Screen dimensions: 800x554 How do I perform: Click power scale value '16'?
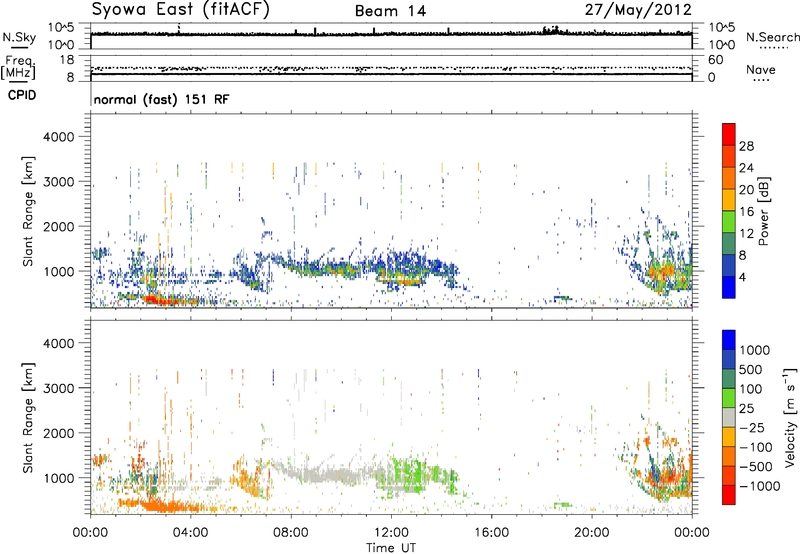click(x=746, y=212)
